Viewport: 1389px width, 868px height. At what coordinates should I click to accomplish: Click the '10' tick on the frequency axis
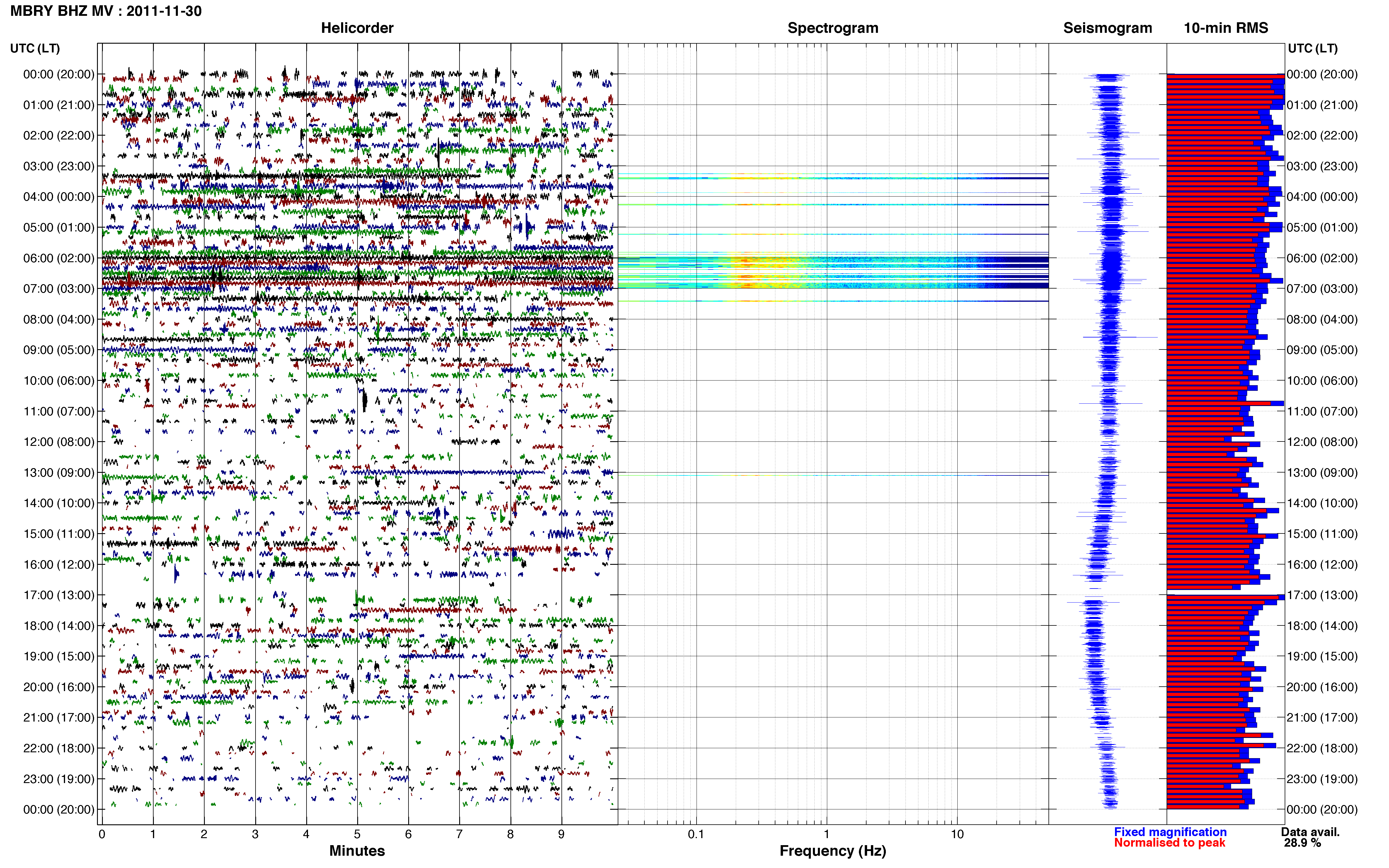coord(957,834)
